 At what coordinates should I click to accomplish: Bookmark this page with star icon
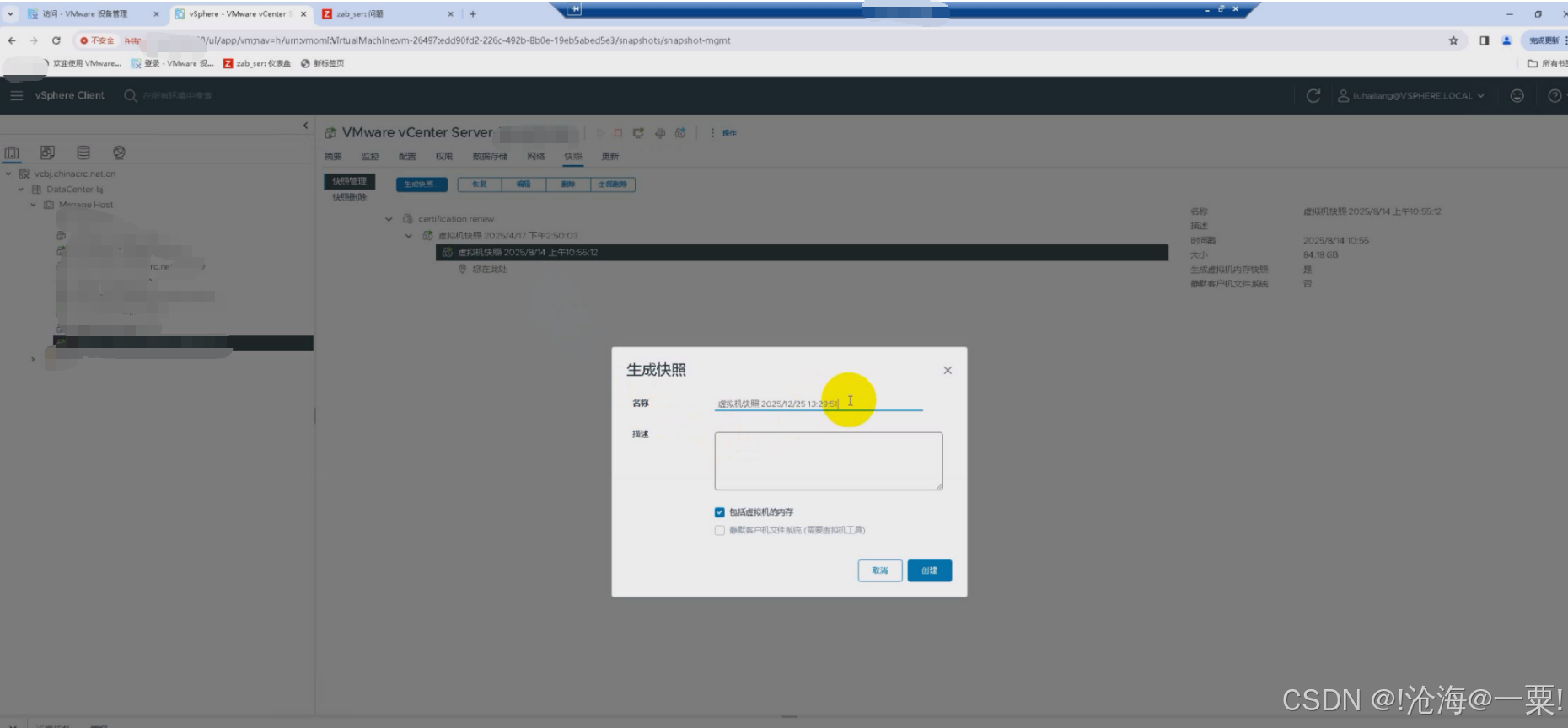pos(1453,40)
